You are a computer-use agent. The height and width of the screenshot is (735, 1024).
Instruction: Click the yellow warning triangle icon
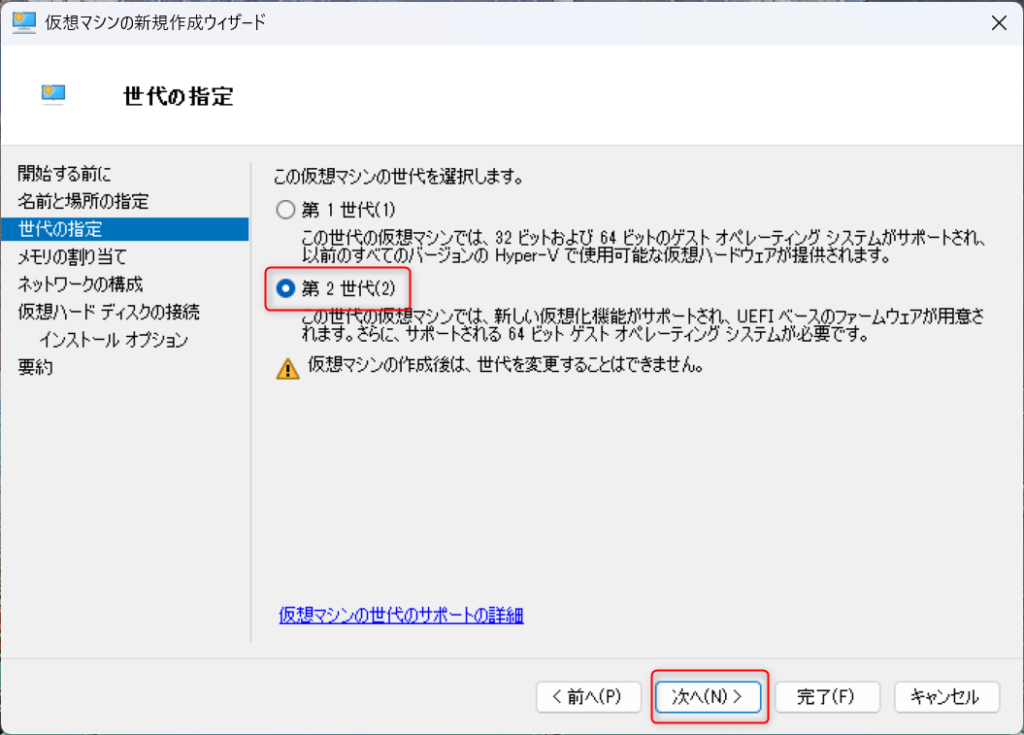[287, 368]
